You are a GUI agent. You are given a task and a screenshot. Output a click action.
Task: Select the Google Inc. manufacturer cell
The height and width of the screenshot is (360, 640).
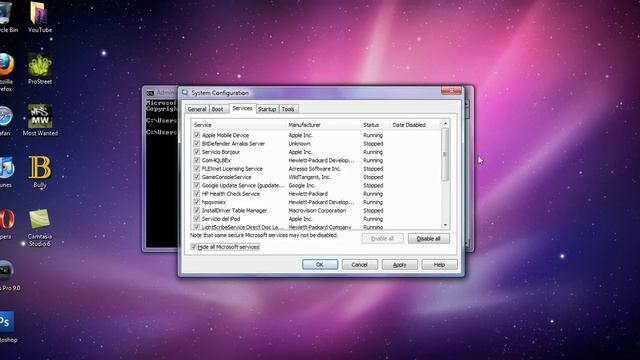pos(302,185)
